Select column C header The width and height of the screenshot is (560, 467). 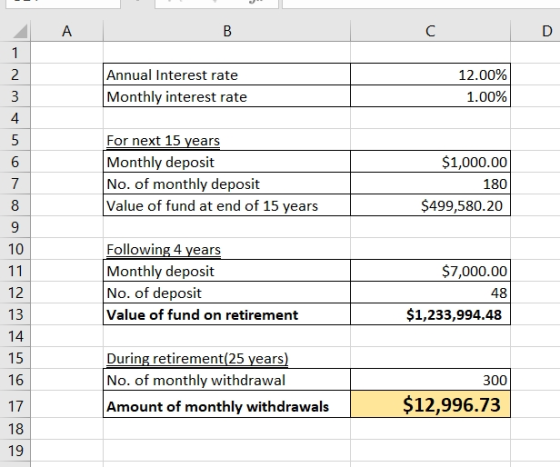[430, 31]
